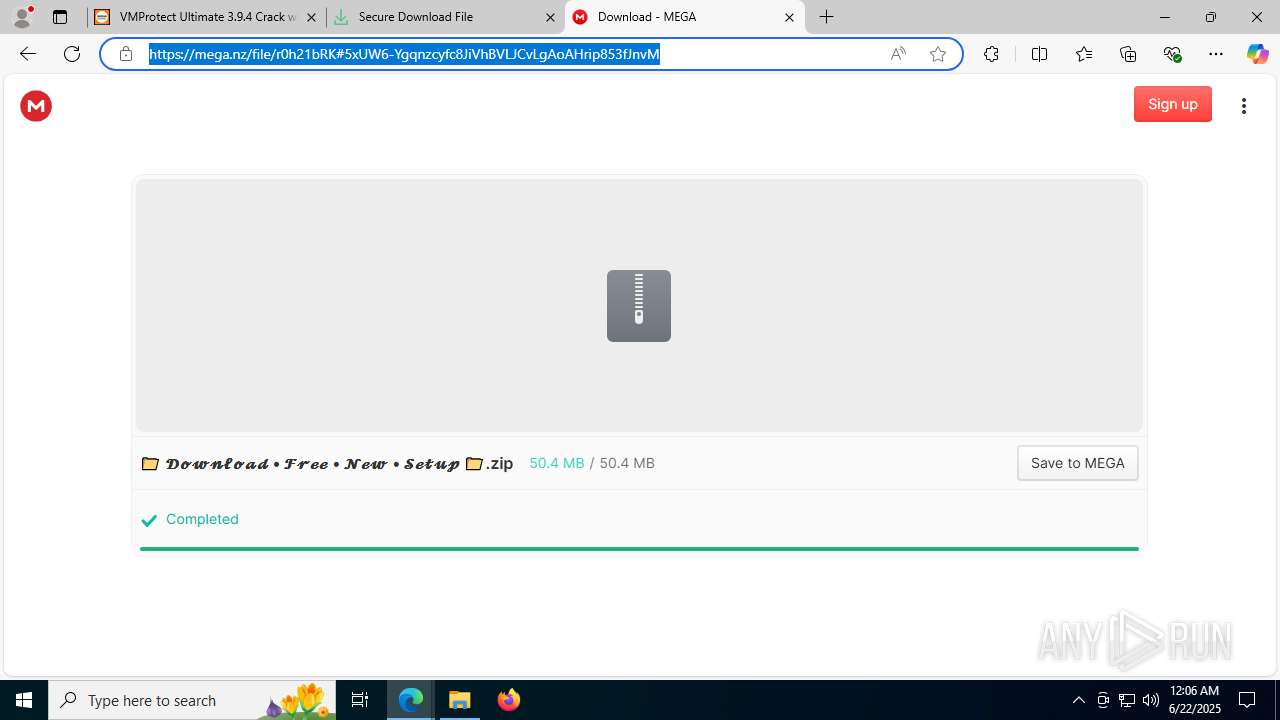This screenshot has width=1280, height=720.
Task: Open Favorites list panel
Action: [1084, 54]
